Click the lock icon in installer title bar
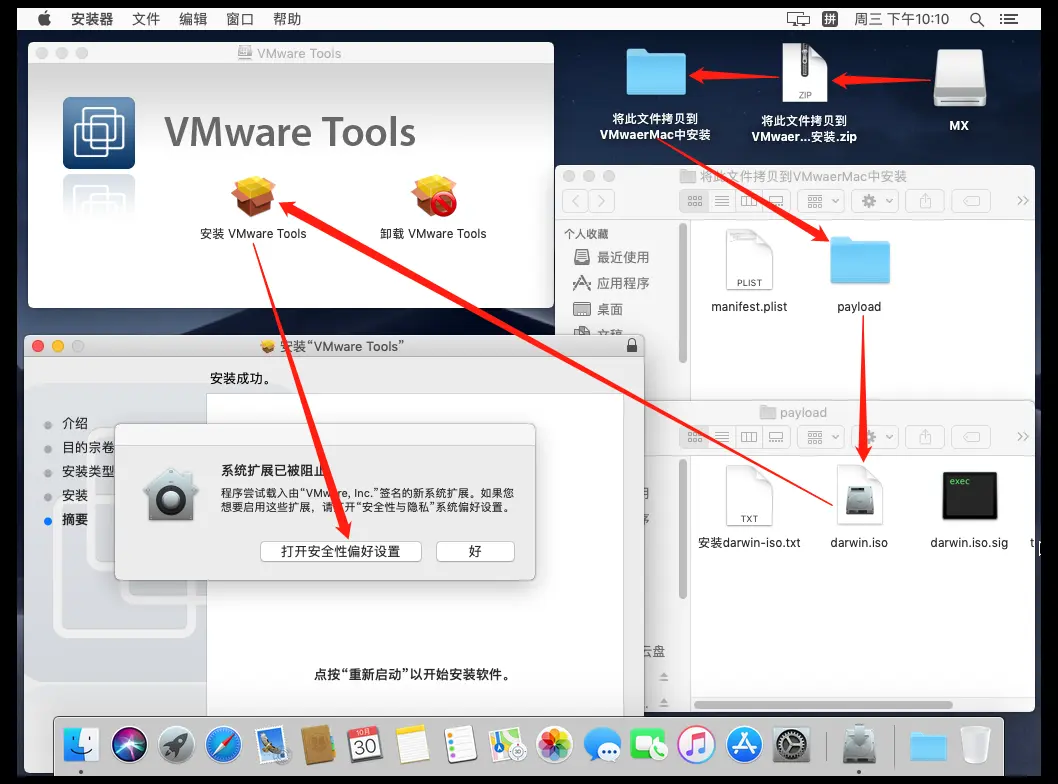Image resolution: width=1058 pixels, height=784 pixels. pos(632,345)
